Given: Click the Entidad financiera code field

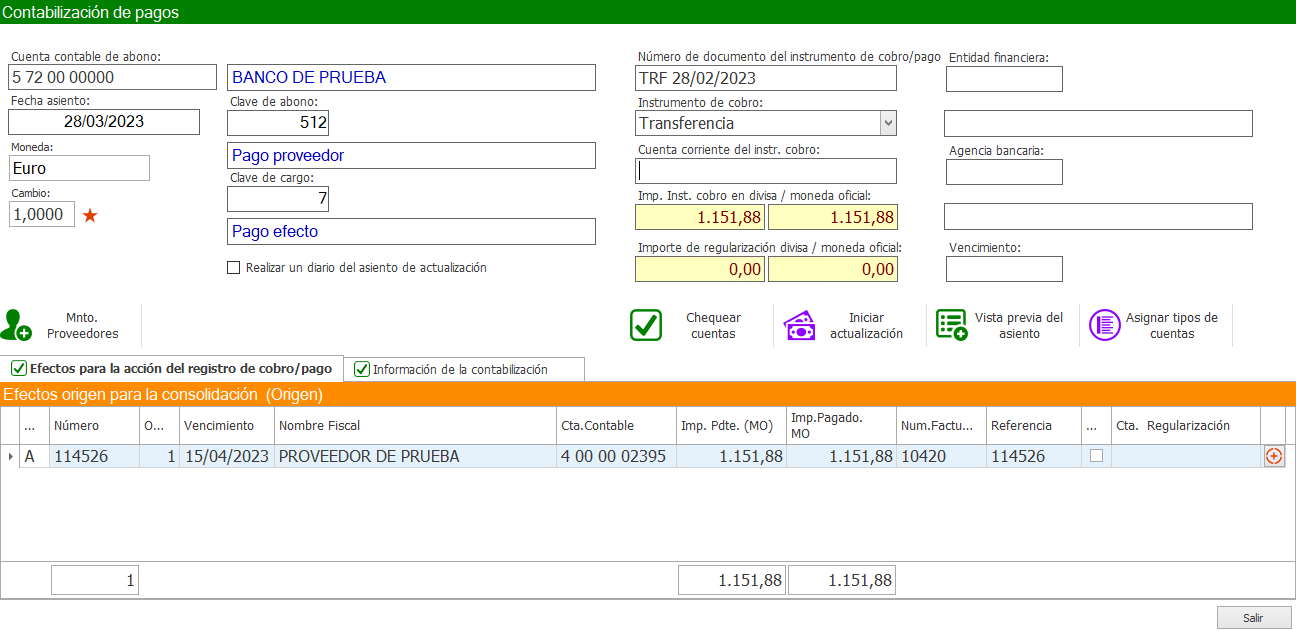Looking at the screenshot, I should click(x=1004, y=79).
